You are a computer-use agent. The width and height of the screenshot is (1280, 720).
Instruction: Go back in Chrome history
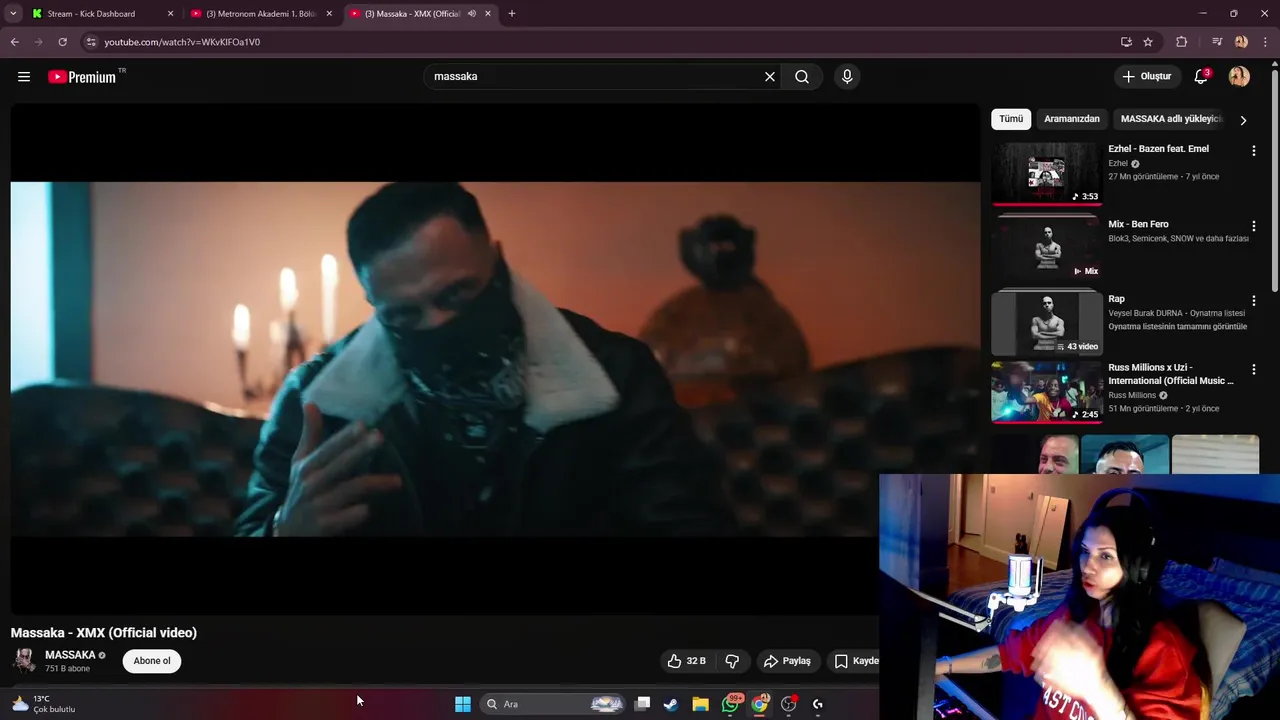tap(14, 42)
